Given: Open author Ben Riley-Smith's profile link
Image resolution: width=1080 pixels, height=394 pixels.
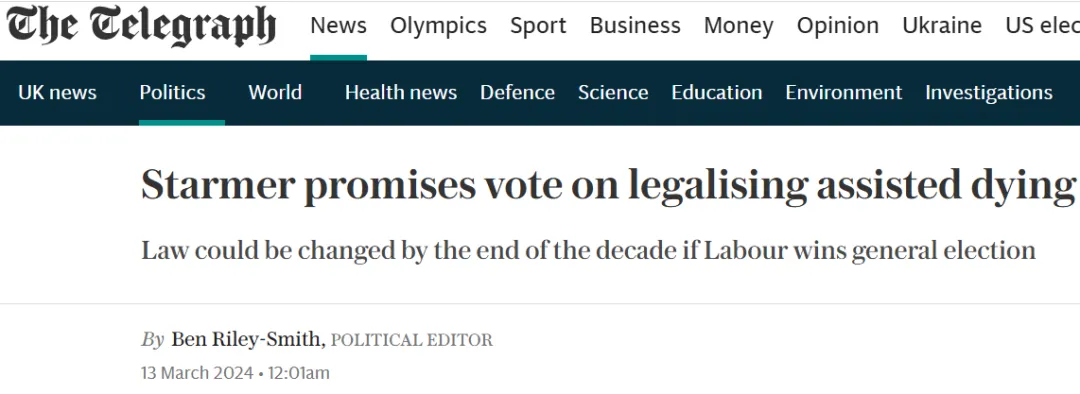Looking at the screenshot, I should pyautogui.click(x=247, y=340).
